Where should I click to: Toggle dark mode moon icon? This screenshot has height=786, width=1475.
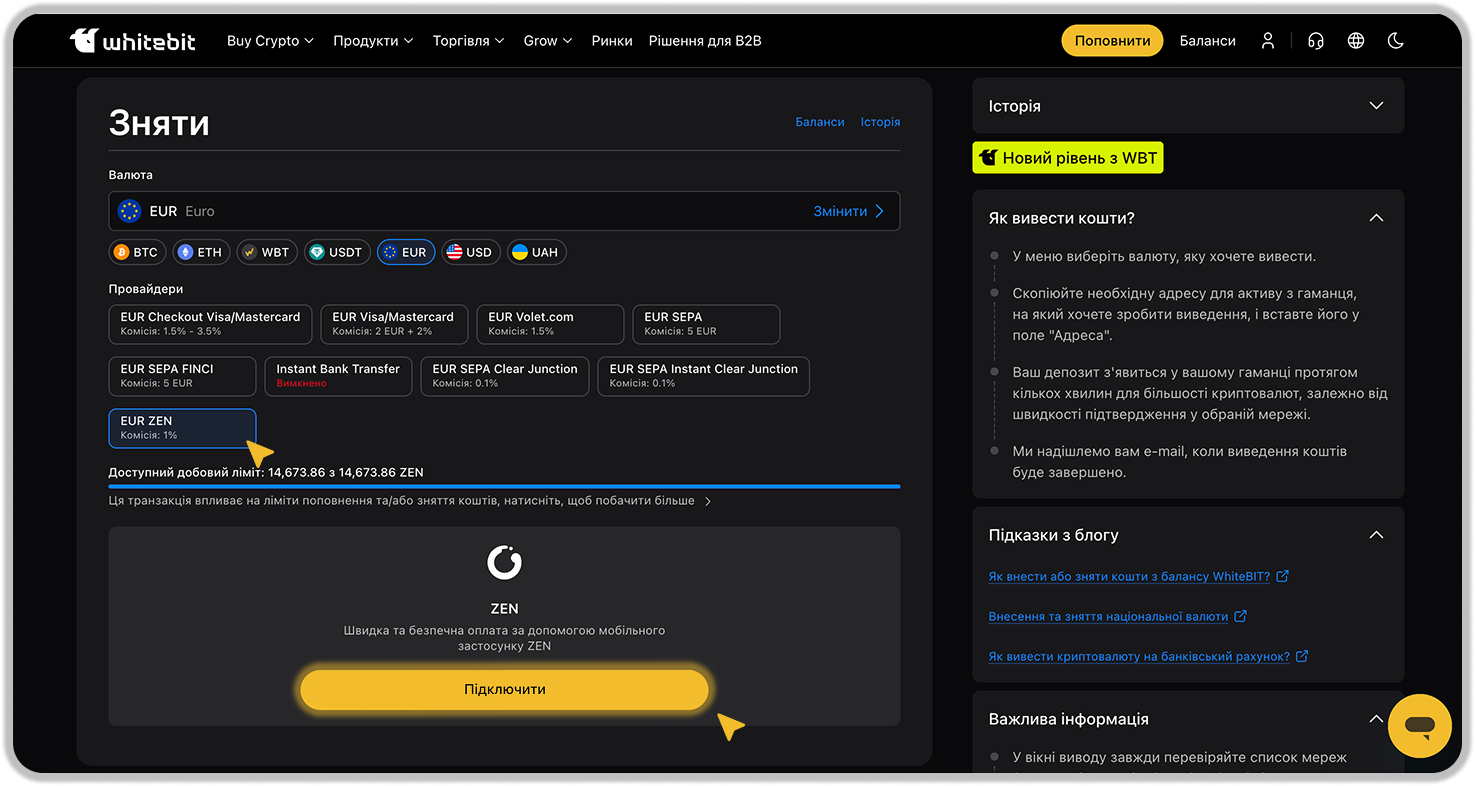click(1396, 41)
